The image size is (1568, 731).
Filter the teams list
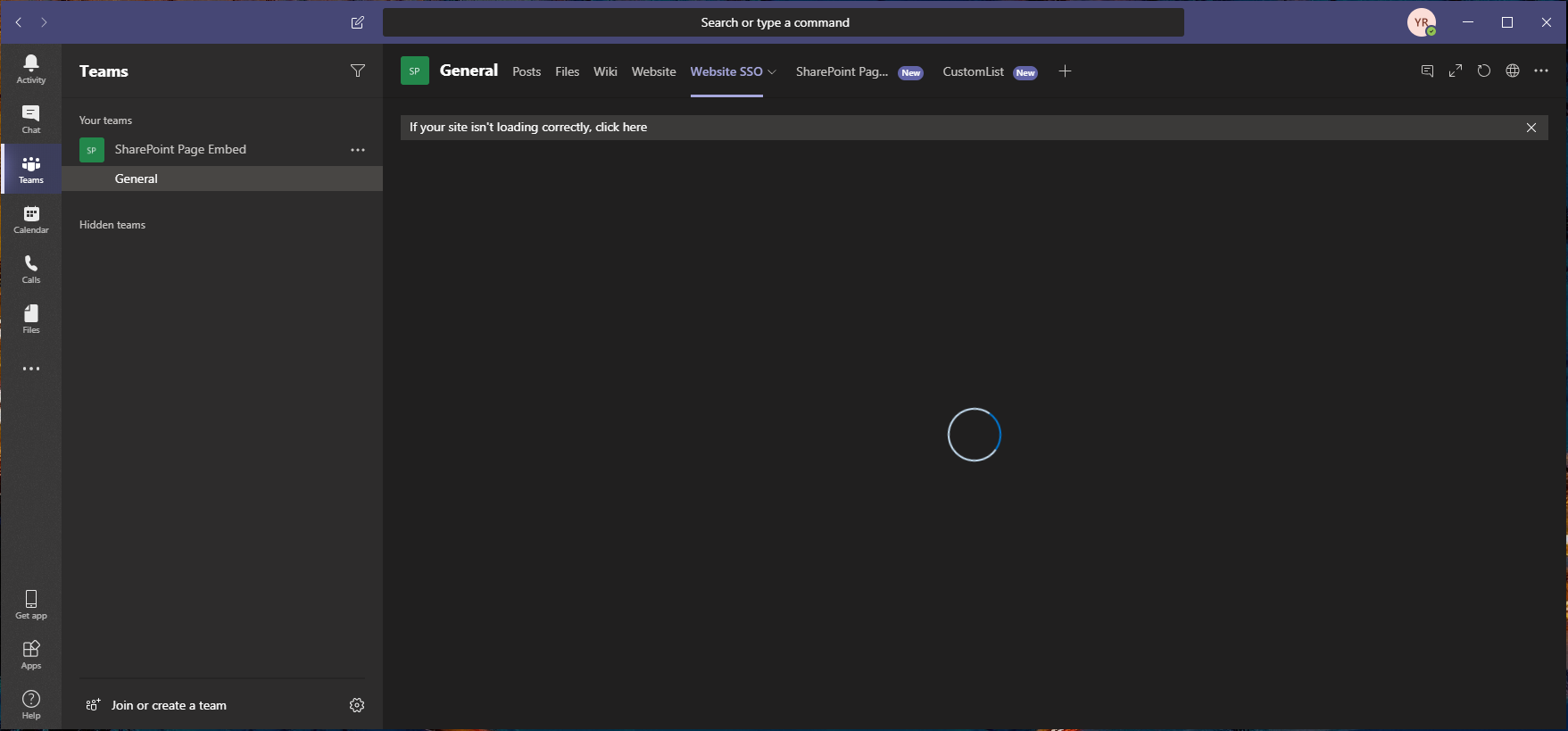coord(358,71)
